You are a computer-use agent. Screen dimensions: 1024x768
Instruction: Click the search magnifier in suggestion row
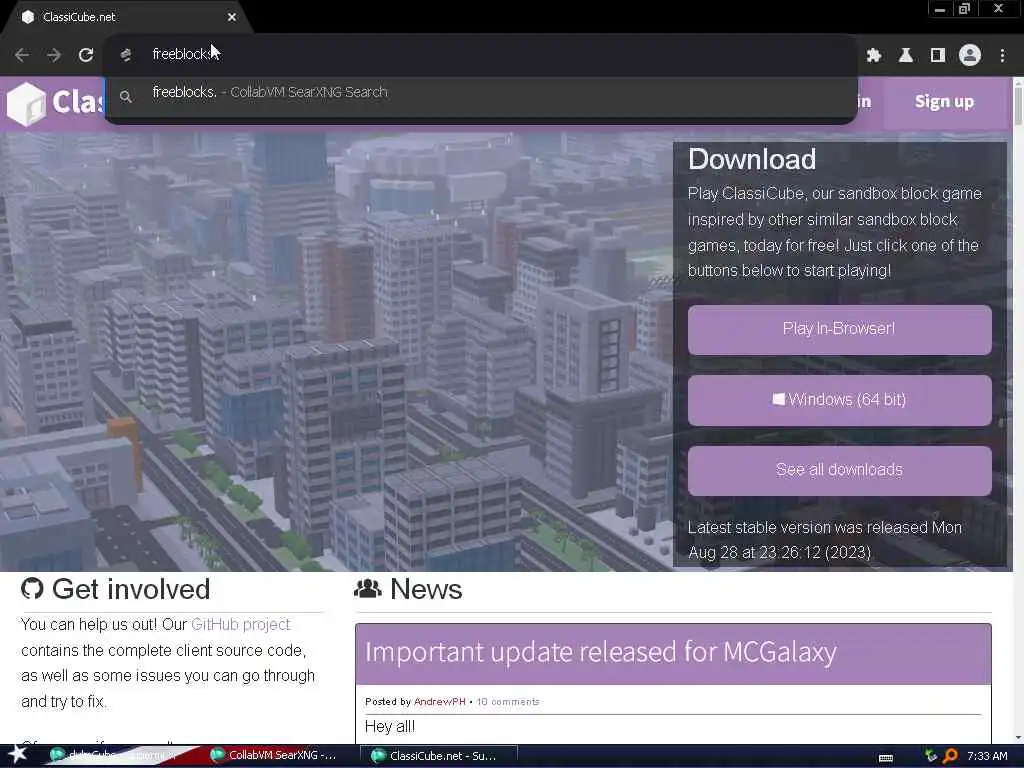click(x=126, y=97)
